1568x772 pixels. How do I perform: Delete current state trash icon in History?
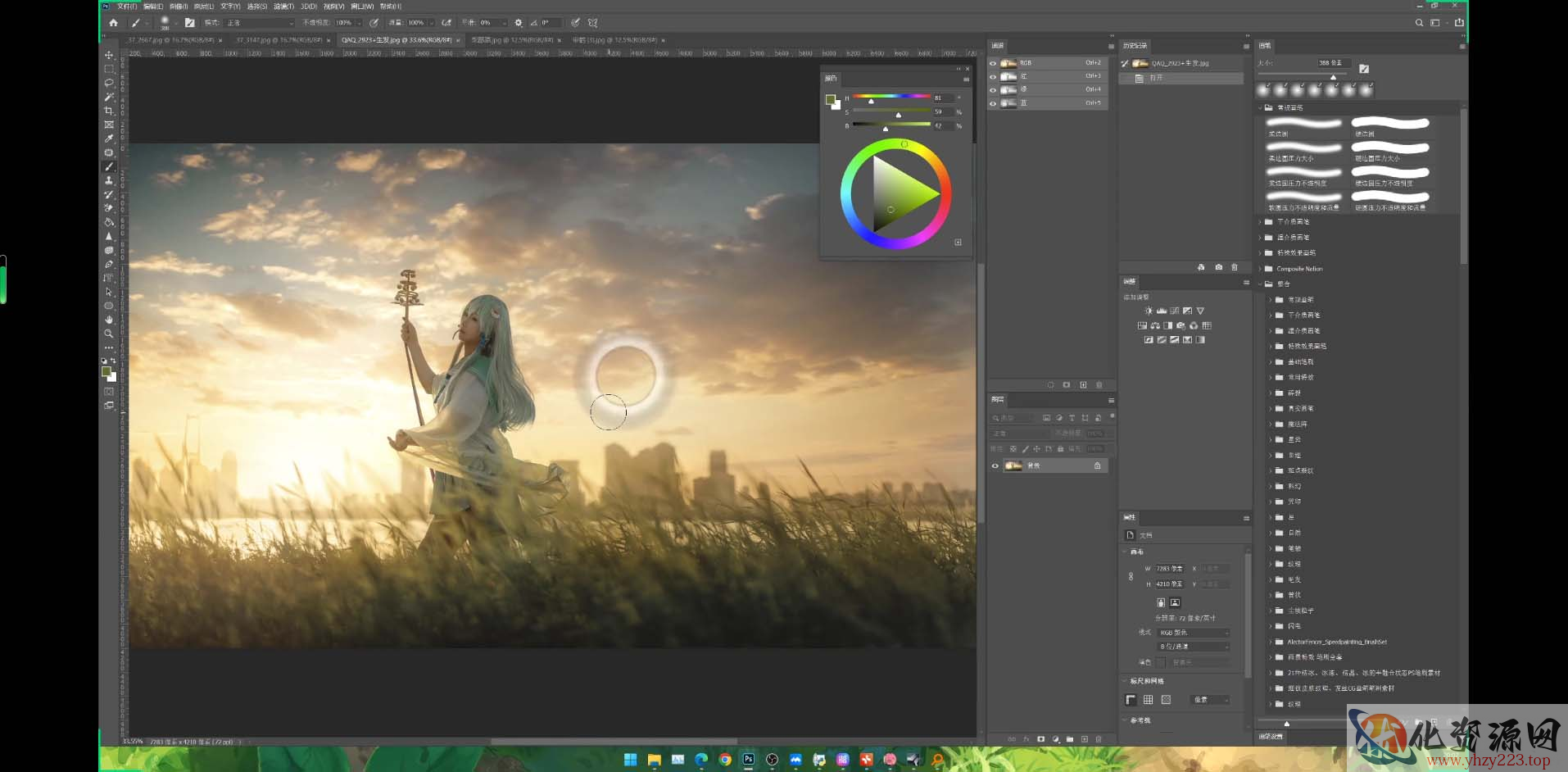click(1235, 267)
